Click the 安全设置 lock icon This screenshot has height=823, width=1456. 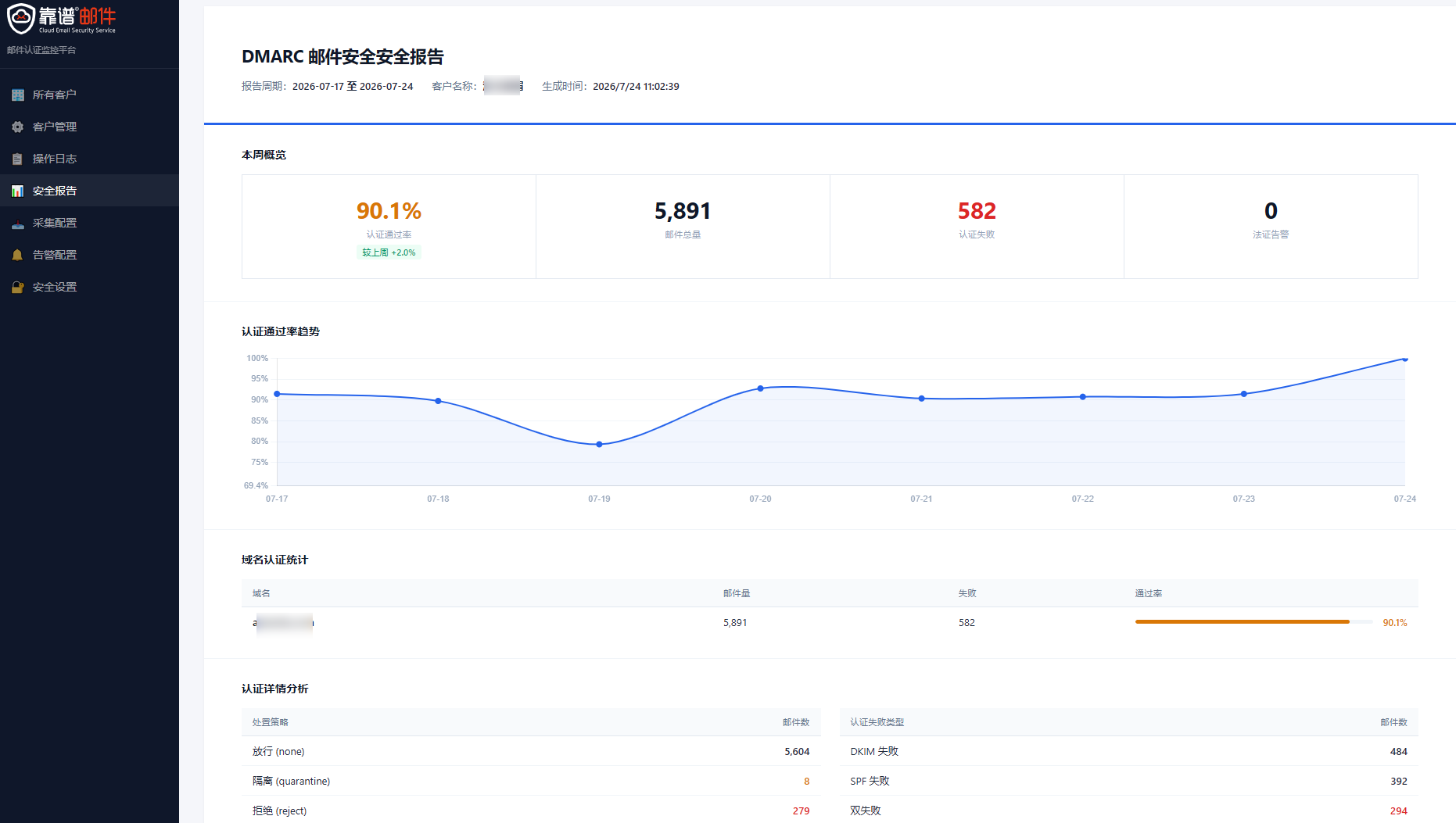point(17,287)
